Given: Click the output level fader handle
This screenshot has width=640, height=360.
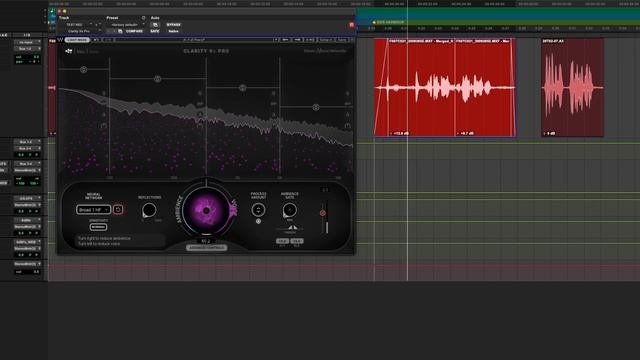Looking at the screenshot, I should (323, 213).
